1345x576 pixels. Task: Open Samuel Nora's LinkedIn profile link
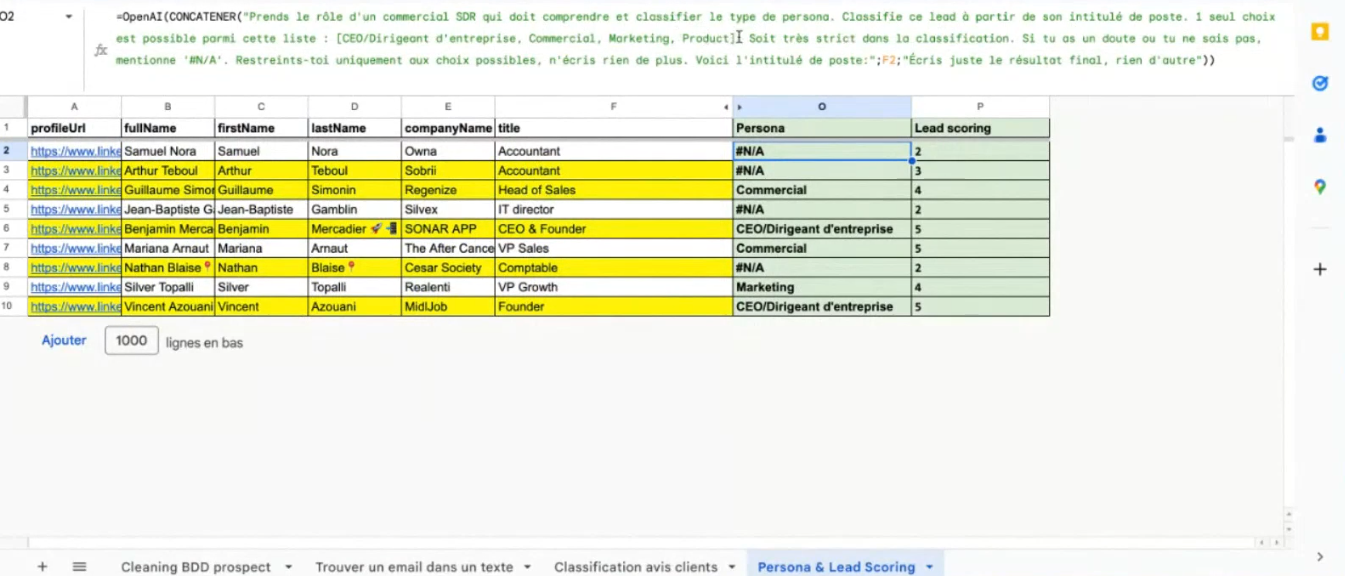[x=75, y=151]
